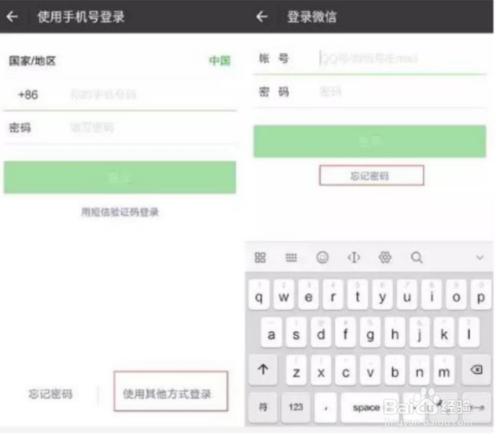Tap the h key
Screen dimensions: 500x440
[x=395, y=333]
